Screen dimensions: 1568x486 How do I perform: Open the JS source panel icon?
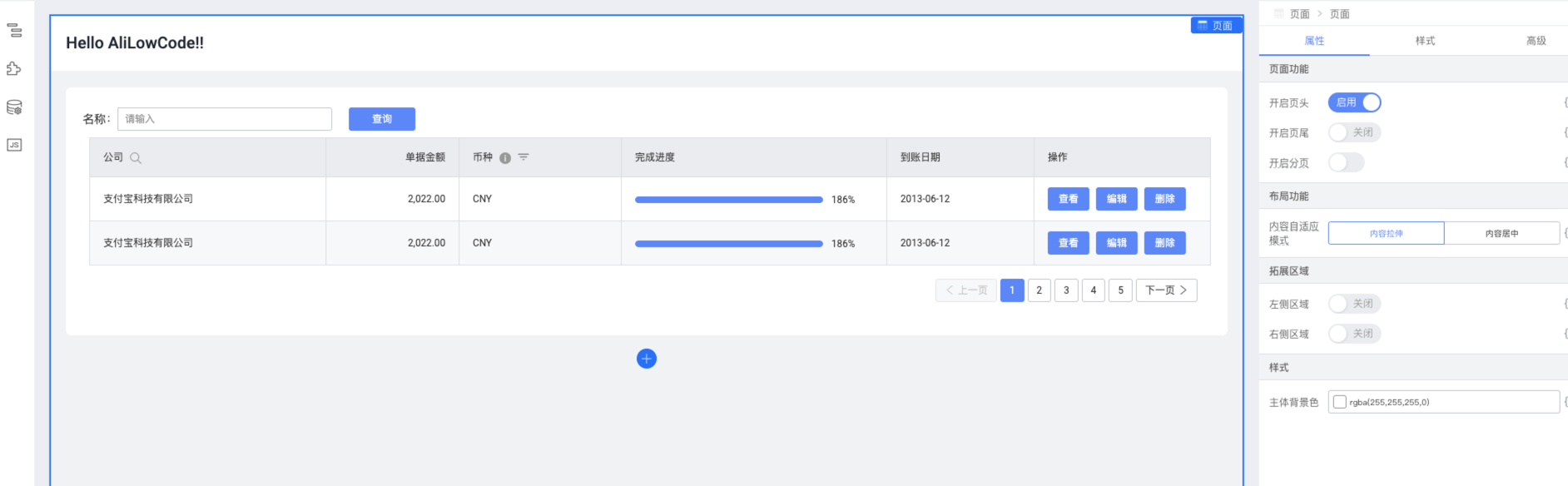(x=14, y=145)
